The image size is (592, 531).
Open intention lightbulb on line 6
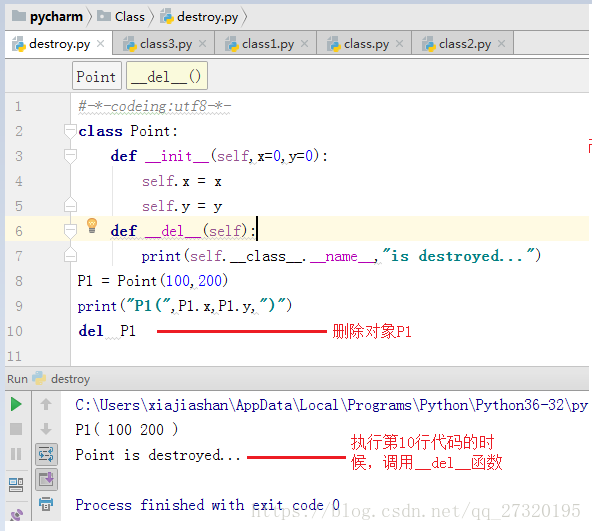[92, 226]
